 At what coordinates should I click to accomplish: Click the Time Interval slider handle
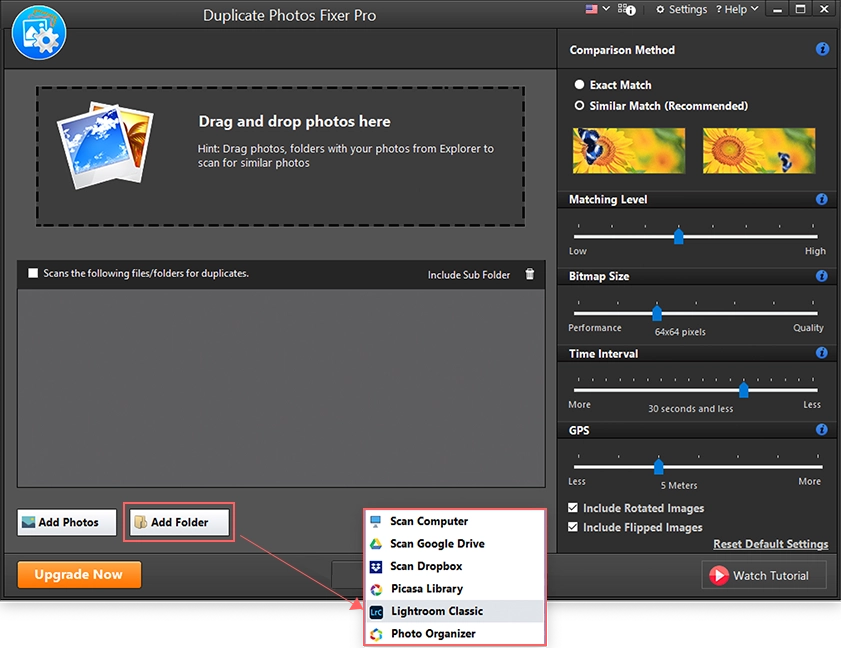click(743, 389)
